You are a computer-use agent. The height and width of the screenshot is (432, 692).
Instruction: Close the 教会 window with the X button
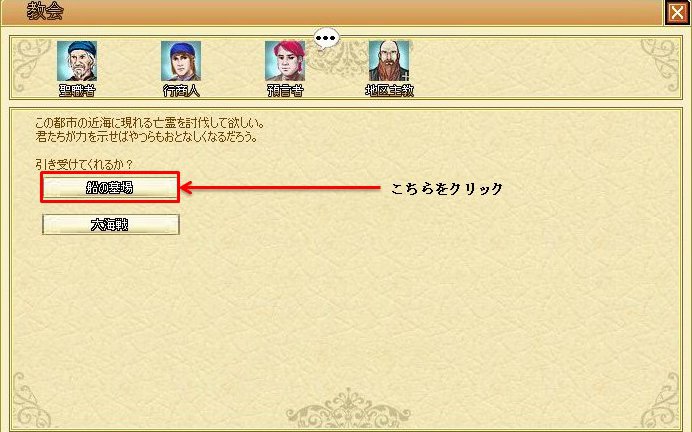tap(677, 13)
